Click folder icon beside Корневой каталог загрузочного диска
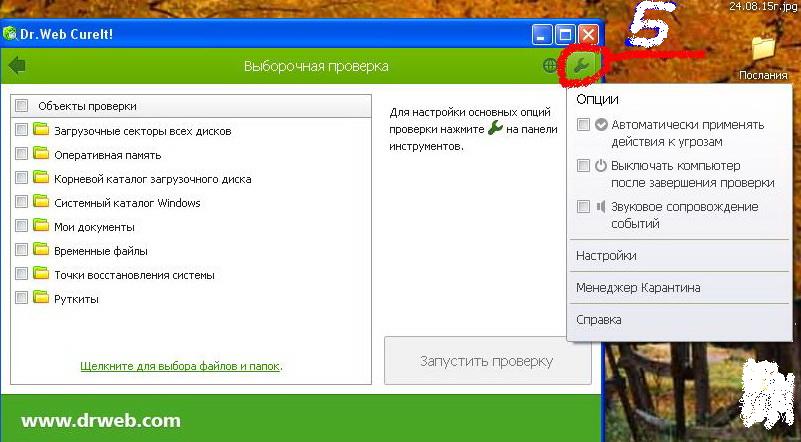The width and height of the screenshot is (801, 442). (x=41, y=177)
